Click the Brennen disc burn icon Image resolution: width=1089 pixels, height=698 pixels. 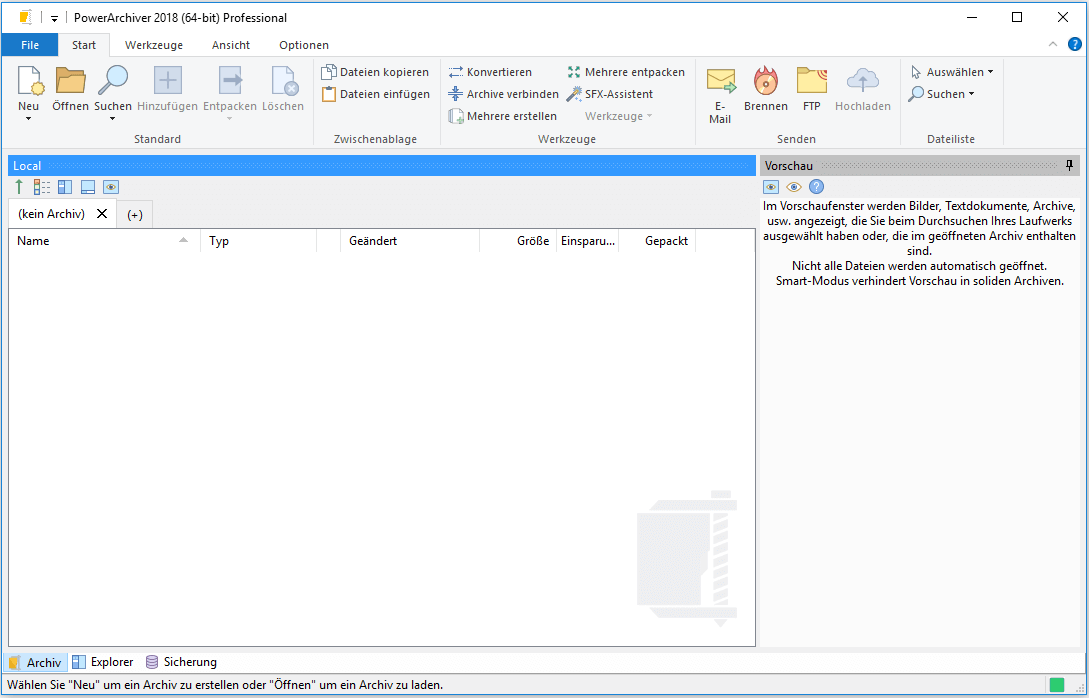(x=766, y=81)
